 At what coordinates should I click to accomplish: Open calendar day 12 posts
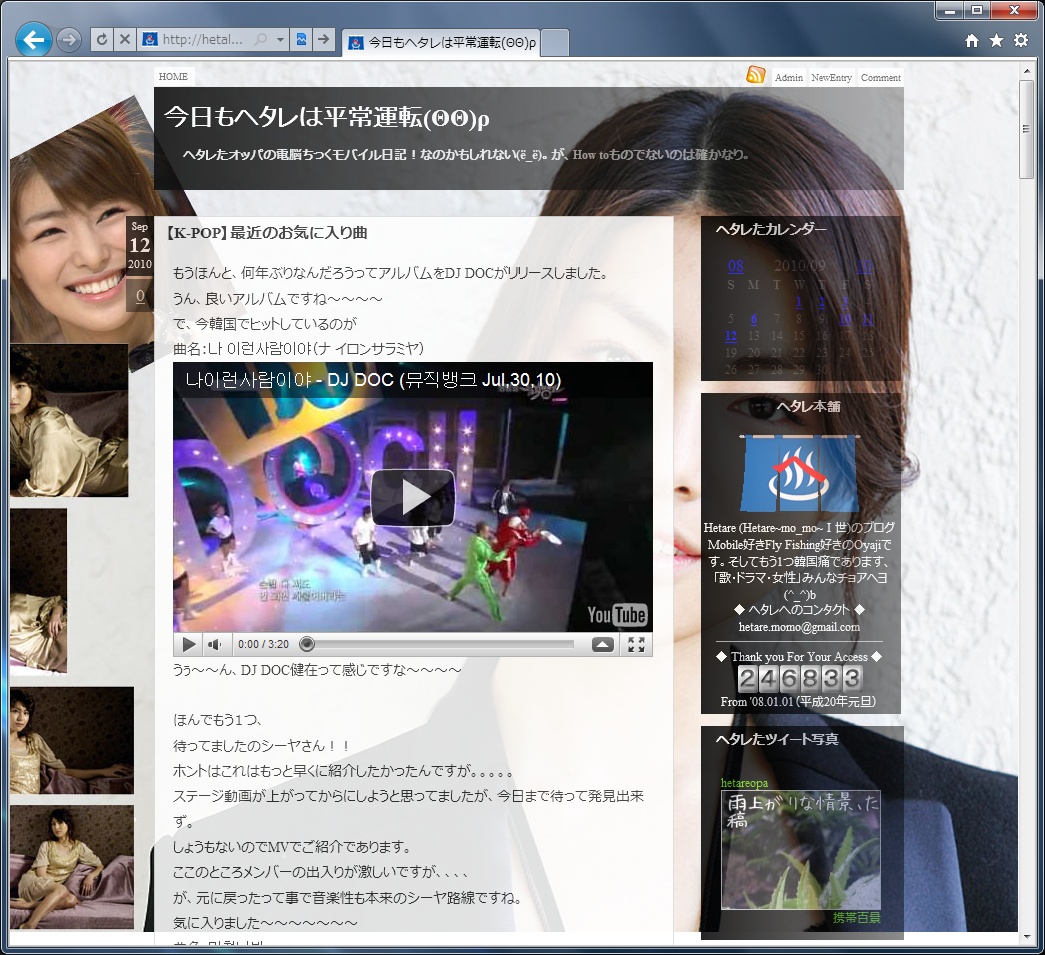click(730, 335)
